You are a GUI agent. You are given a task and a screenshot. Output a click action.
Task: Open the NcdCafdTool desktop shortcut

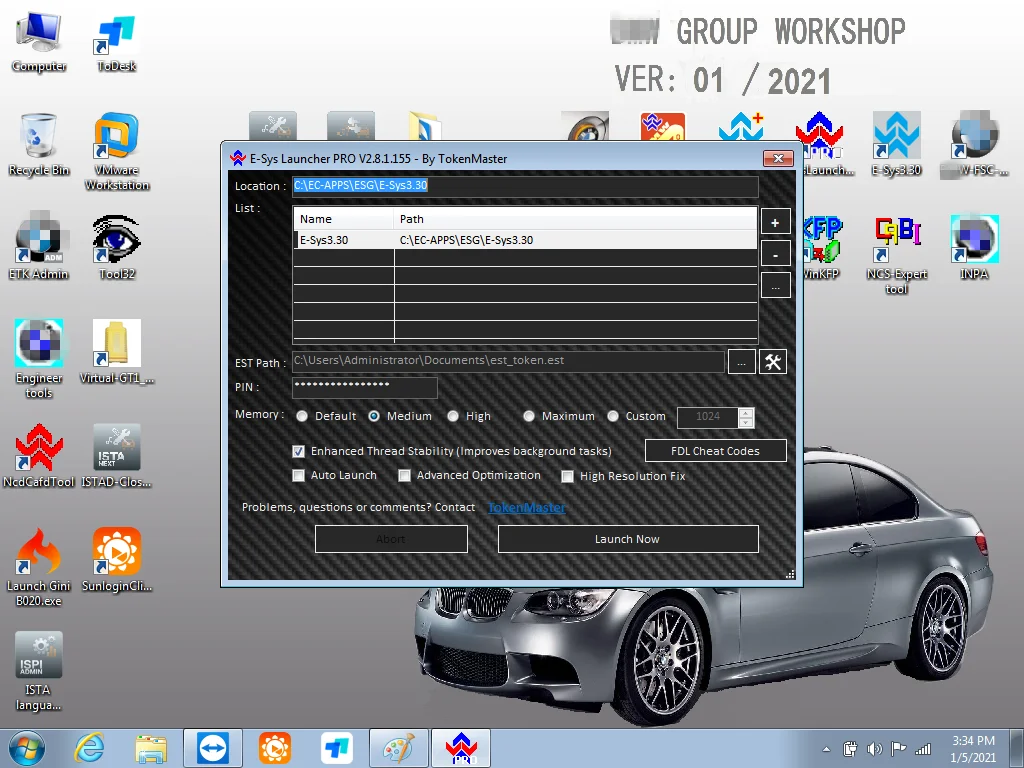[x=39, y=448]
